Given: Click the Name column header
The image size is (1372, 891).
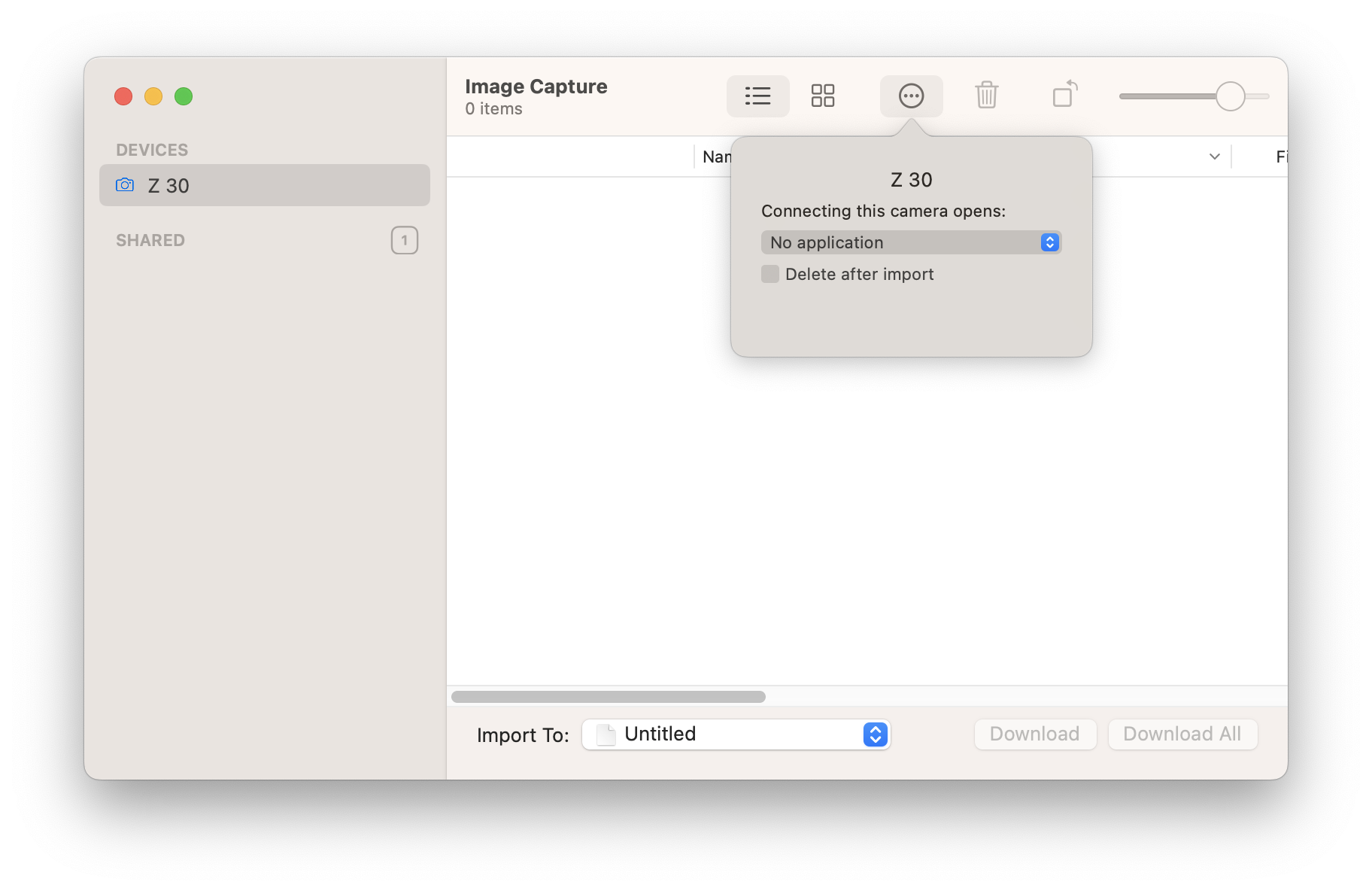Looking at the screenshot, I should tap(717, 157).
